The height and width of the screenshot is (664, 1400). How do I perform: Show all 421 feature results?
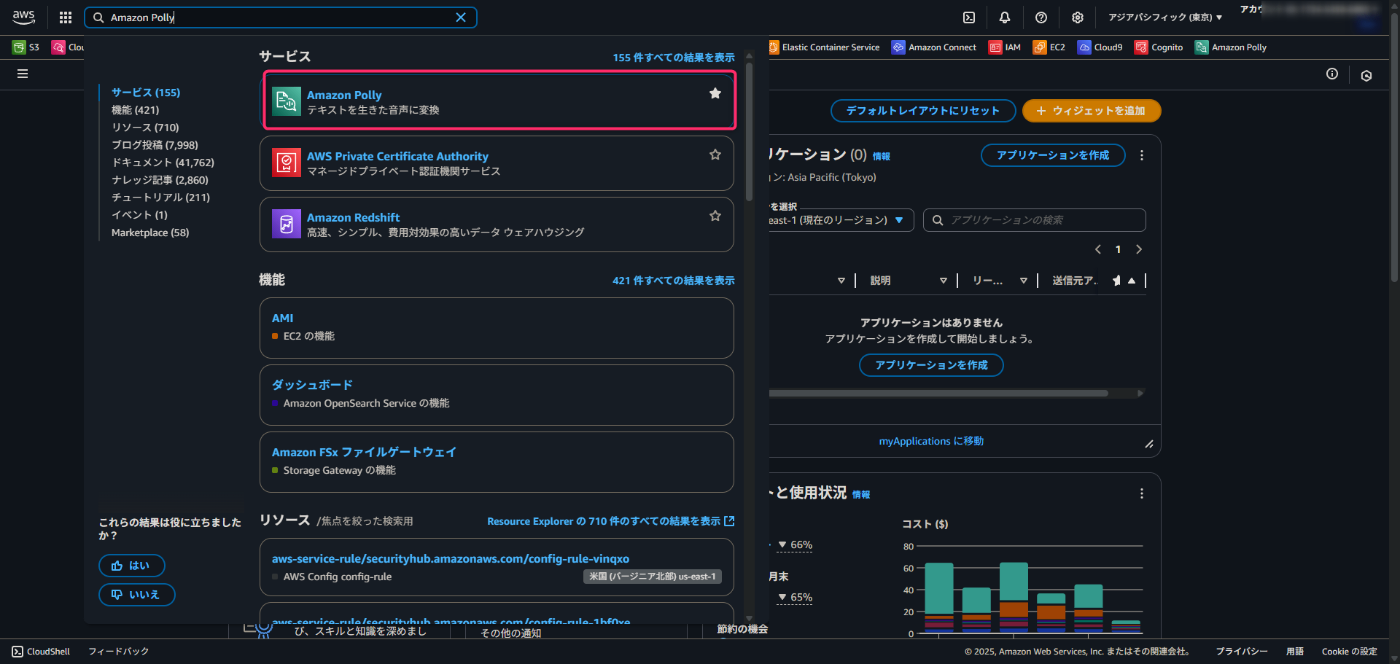click(673, 281)
